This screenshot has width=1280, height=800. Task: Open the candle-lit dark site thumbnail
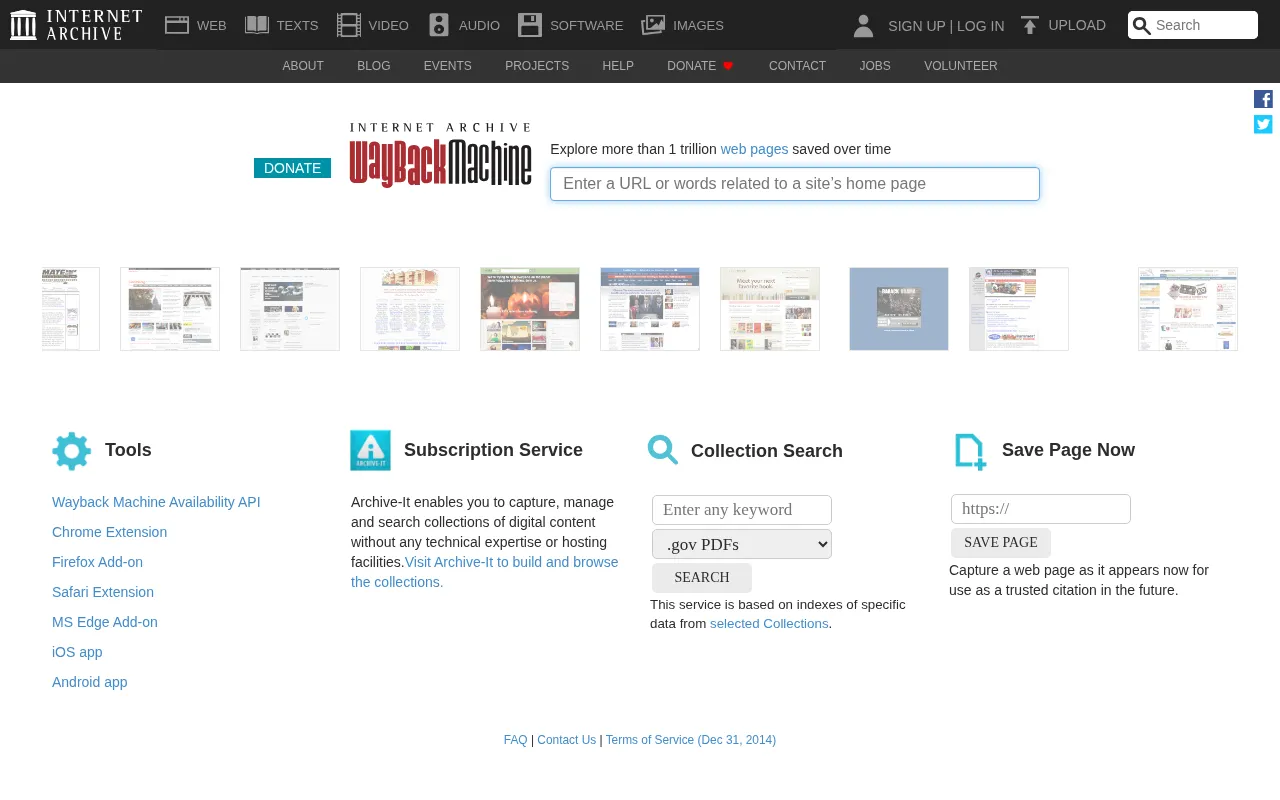pos(530,309)
